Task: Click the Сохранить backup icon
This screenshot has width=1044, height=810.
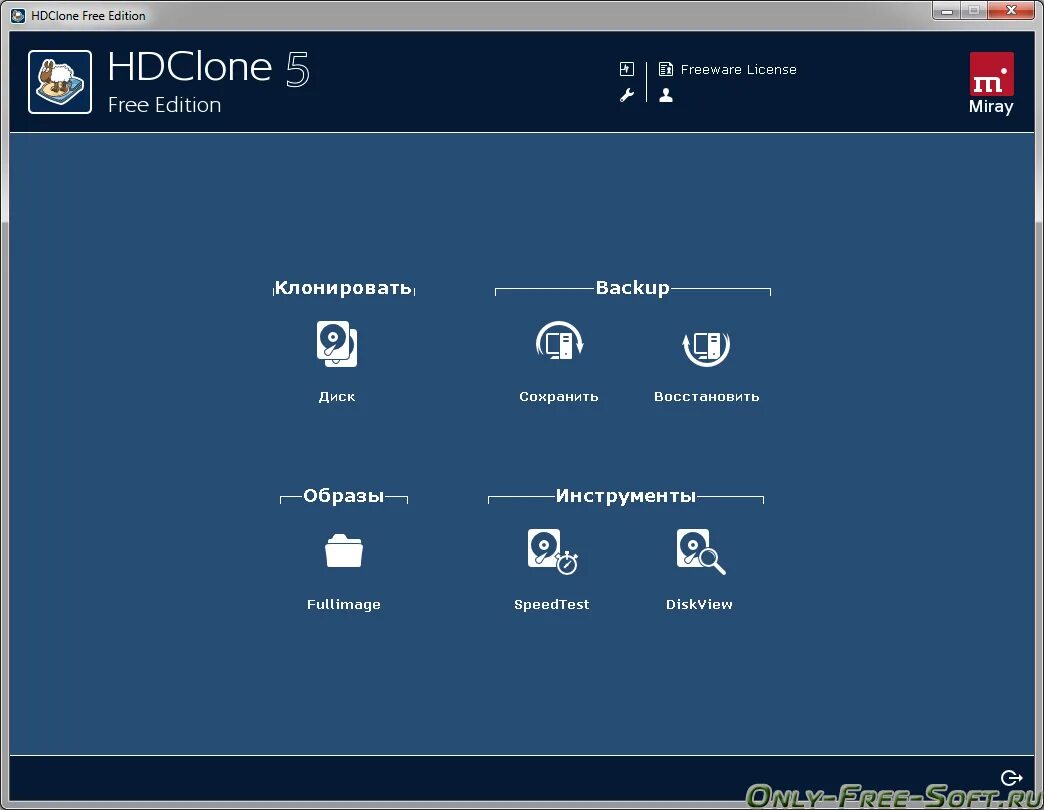Action: pyautogui.click(x=559, y=343)
